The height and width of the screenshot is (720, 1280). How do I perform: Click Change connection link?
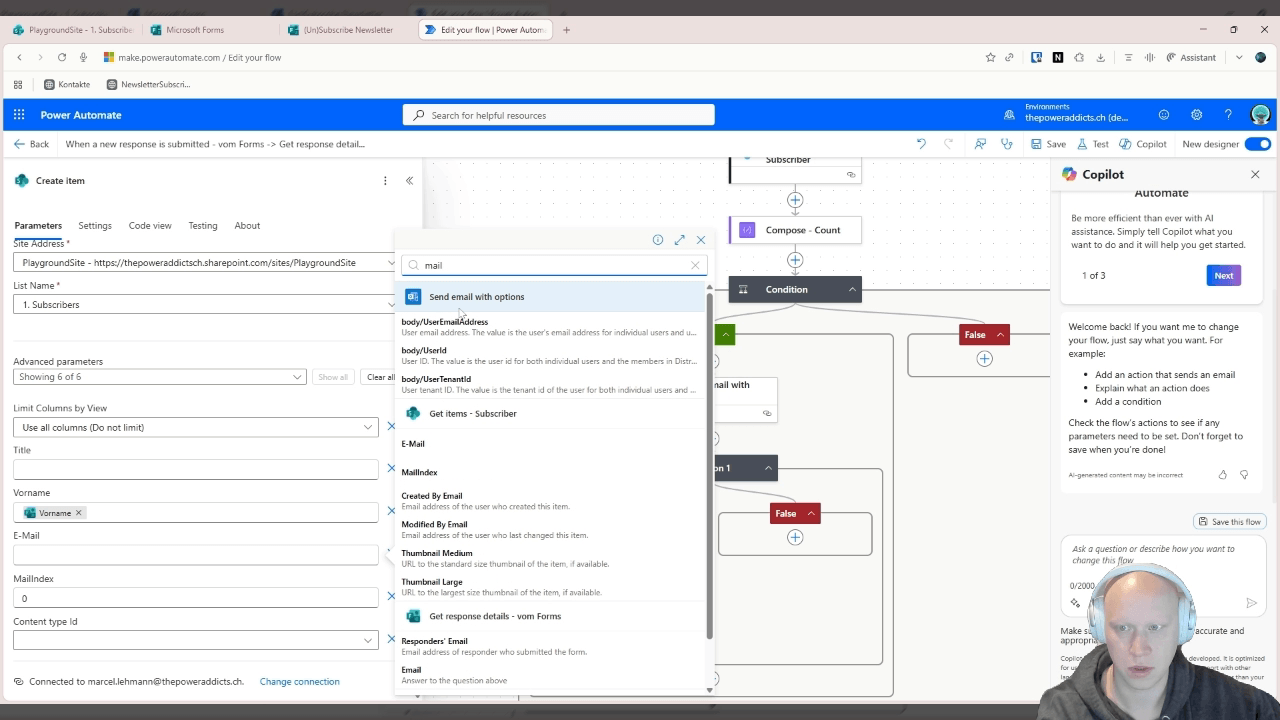[x=299, y=682]
